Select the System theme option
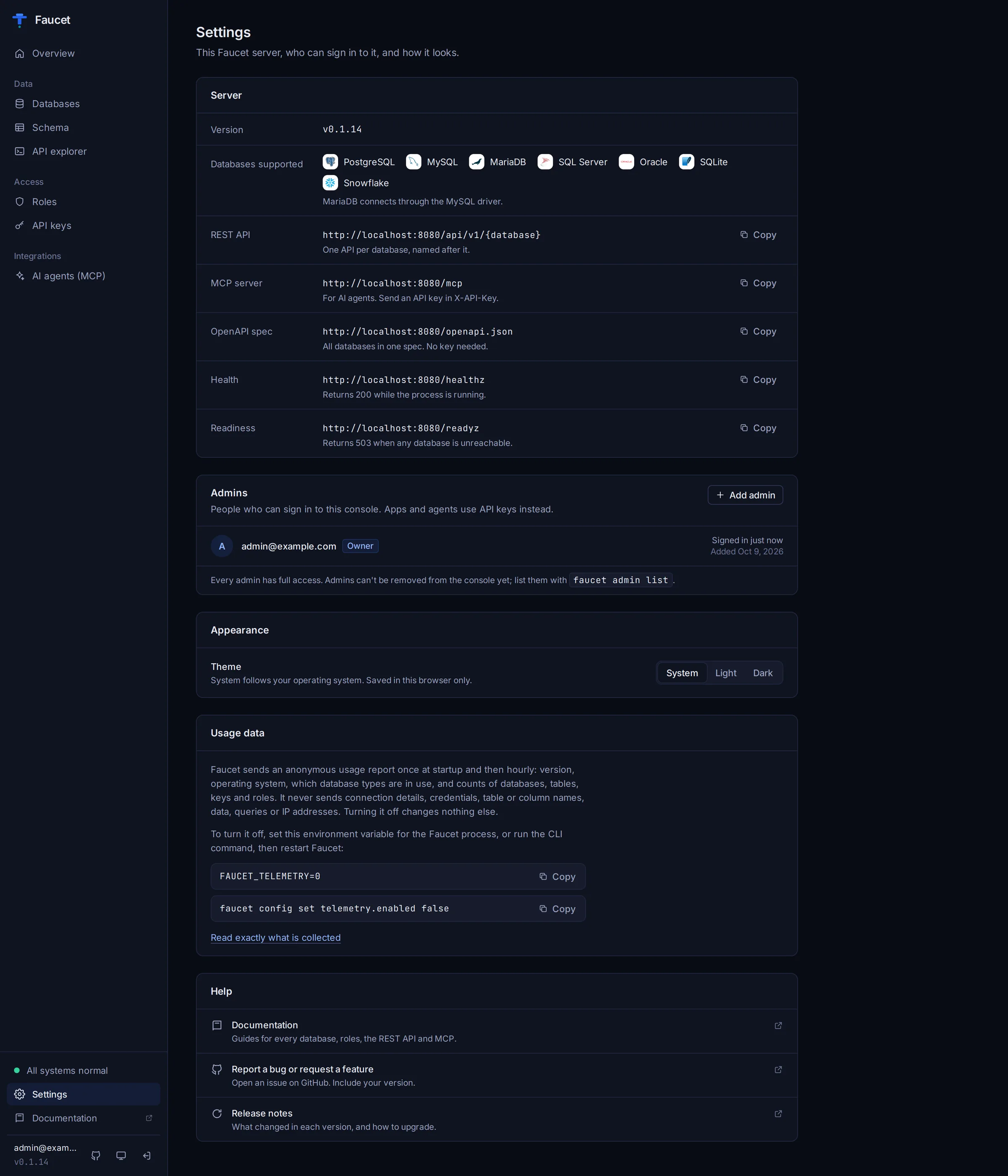 point(682,673)
